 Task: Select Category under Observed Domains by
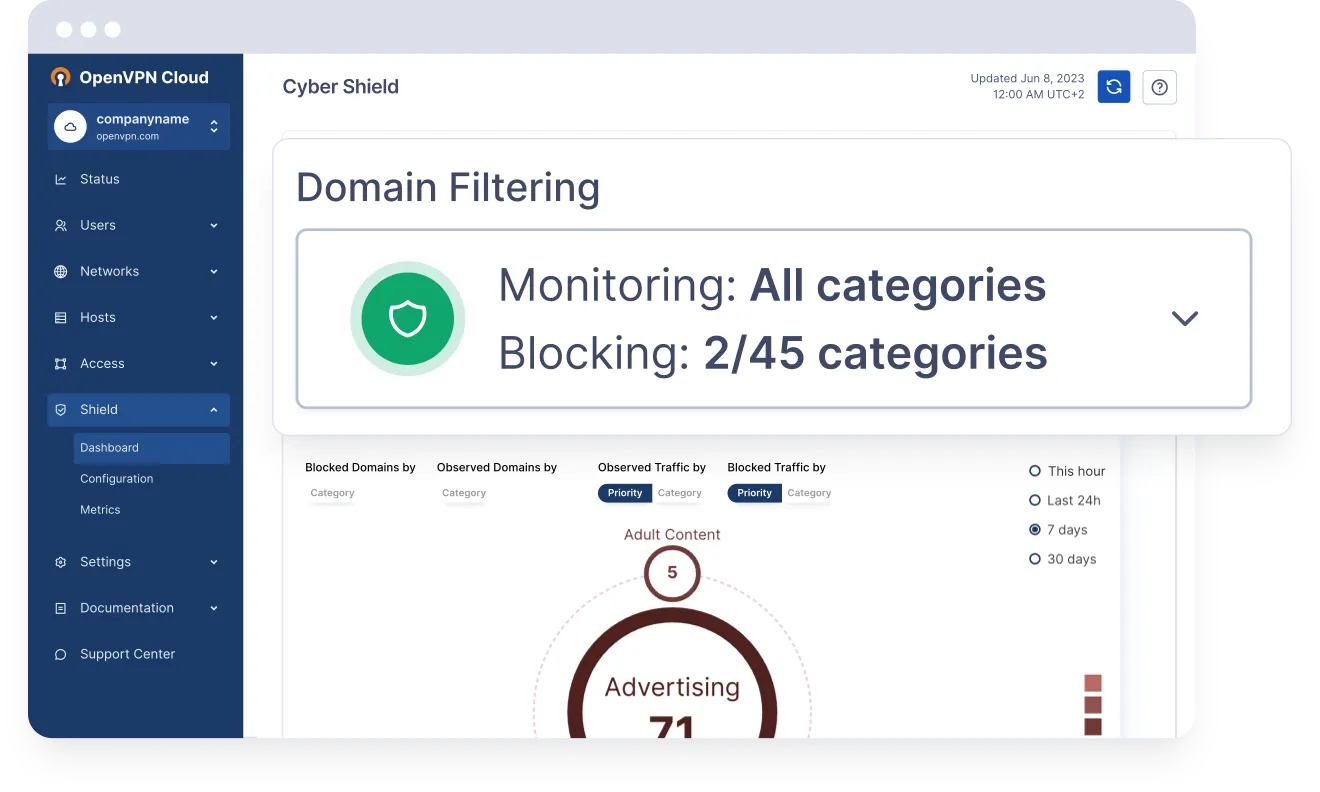tap(464, 493)
